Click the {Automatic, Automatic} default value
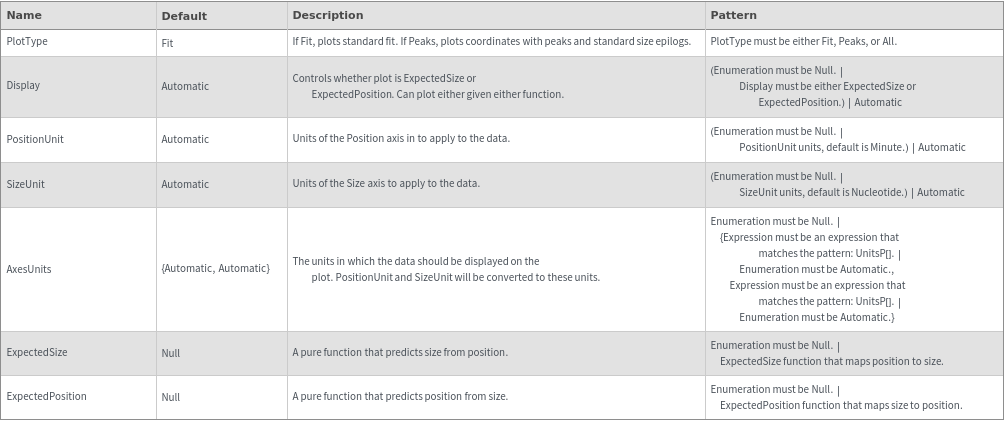This screenshot has width=1004, height=422. [215, 268]
